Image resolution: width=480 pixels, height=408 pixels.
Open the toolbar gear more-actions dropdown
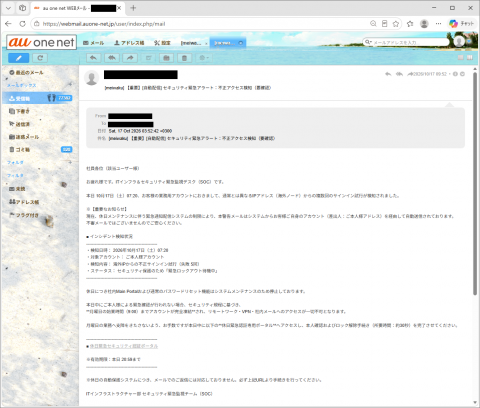click(204, 58)
